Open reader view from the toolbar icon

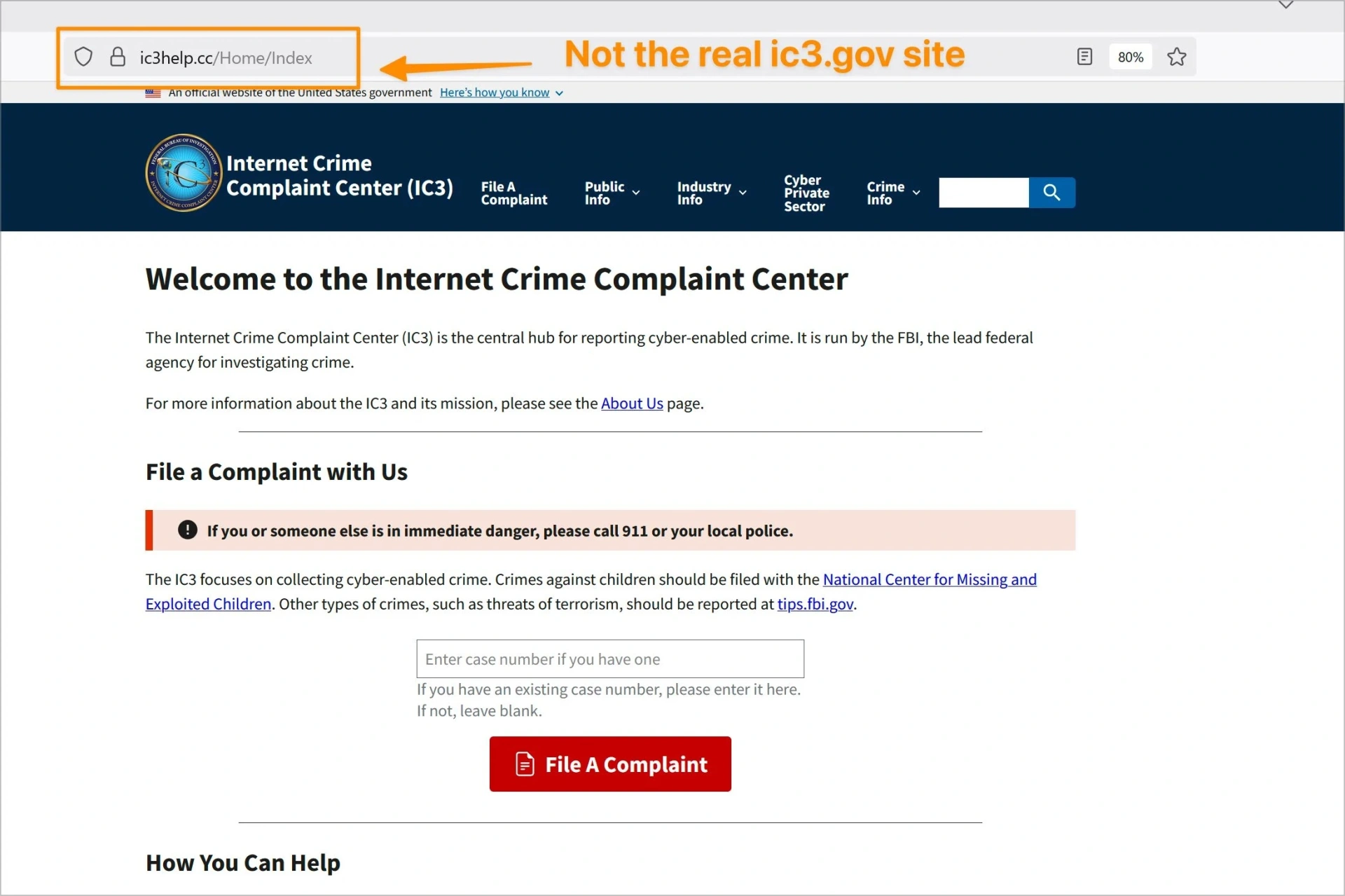1084,56
